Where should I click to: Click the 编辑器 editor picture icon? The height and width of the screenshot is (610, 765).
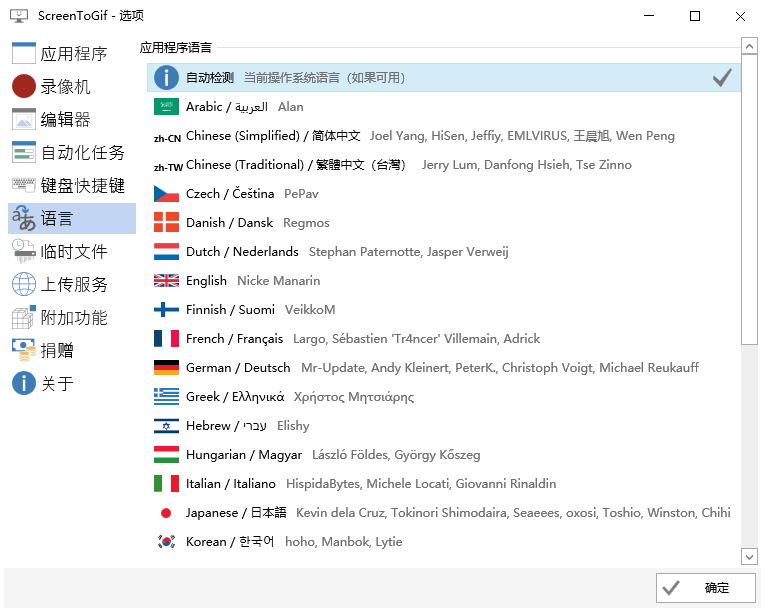tap(23, 119)
